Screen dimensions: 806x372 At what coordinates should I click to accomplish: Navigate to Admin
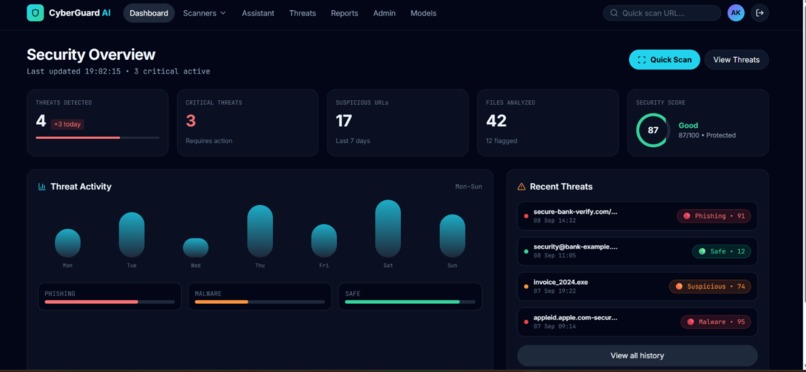(384, 13)
